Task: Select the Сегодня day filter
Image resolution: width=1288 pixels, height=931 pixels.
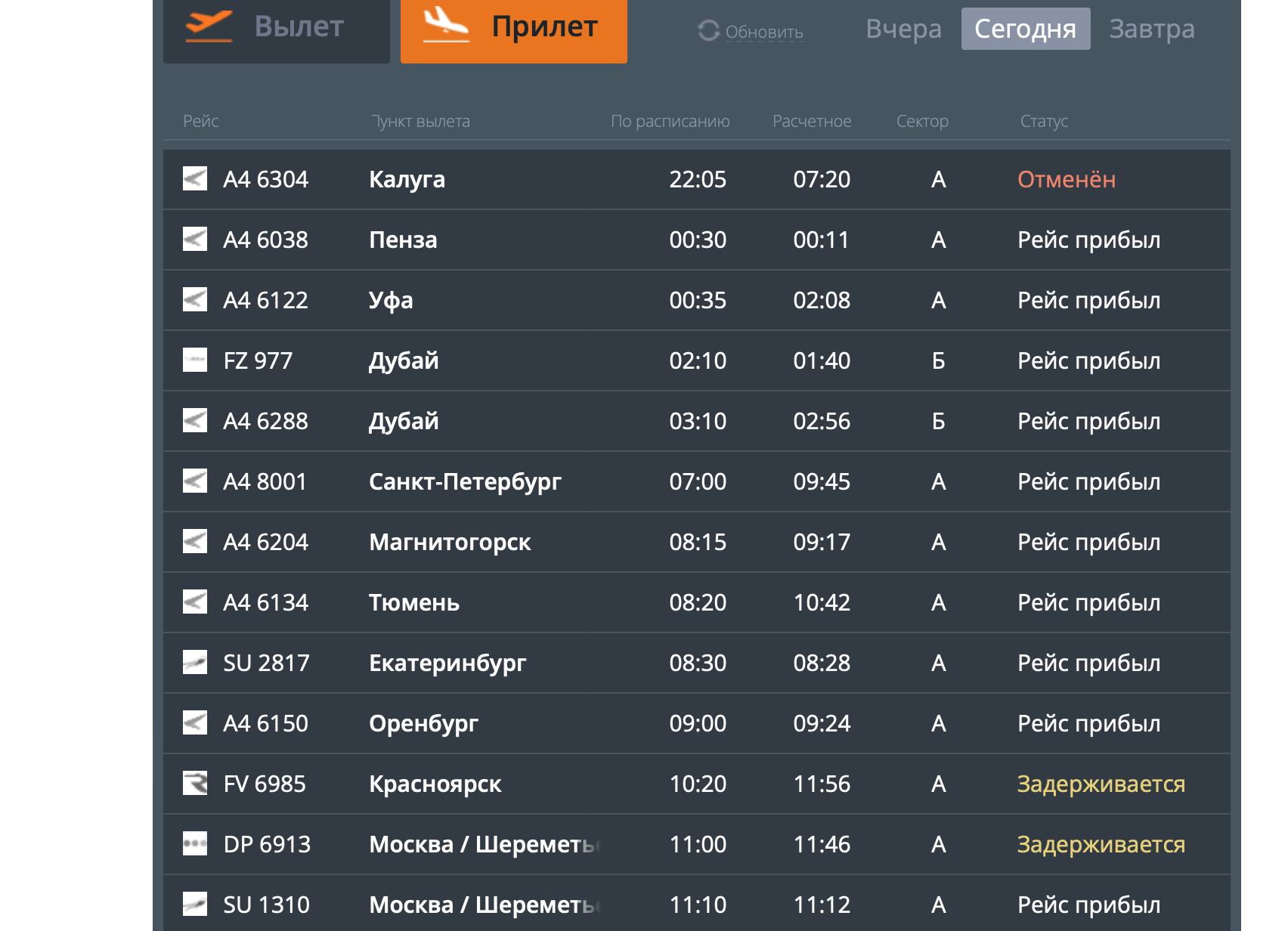Action: pyautogui.click(x=1025, y=29)
